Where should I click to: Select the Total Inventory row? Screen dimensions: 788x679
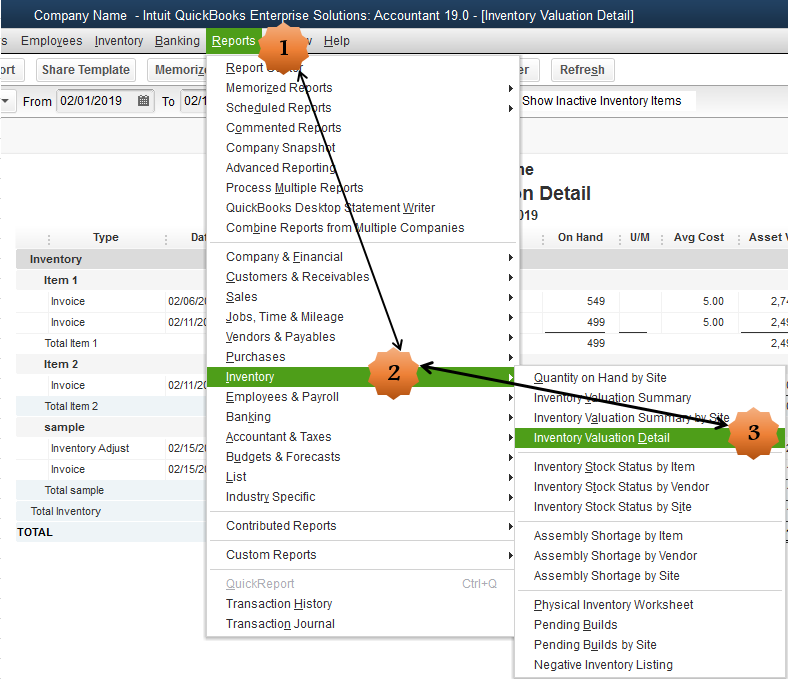(x=111, y=512)
